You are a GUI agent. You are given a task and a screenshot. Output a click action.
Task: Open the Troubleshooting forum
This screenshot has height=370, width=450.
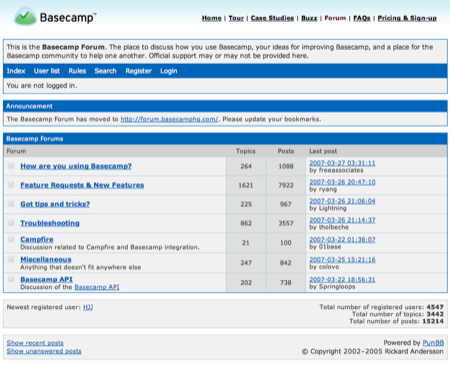(50, 223)
